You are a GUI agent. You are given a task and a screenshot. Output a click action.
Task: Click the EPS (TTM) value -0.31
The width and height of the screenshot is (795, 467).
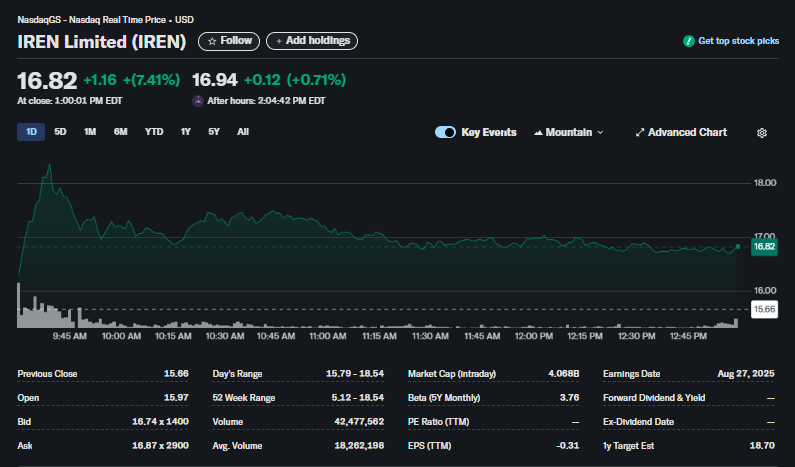pos(567,446)
